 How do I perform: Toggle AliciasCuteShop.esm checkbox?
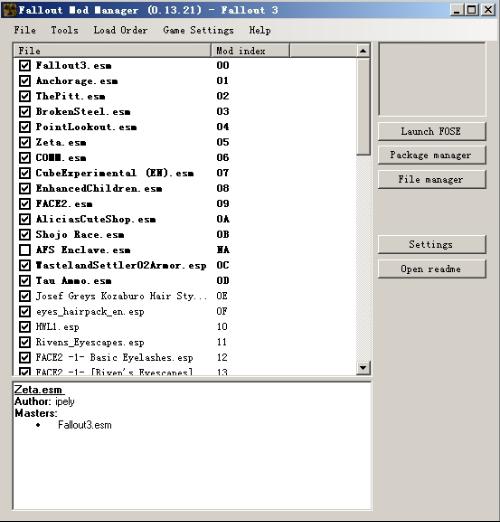25,219
